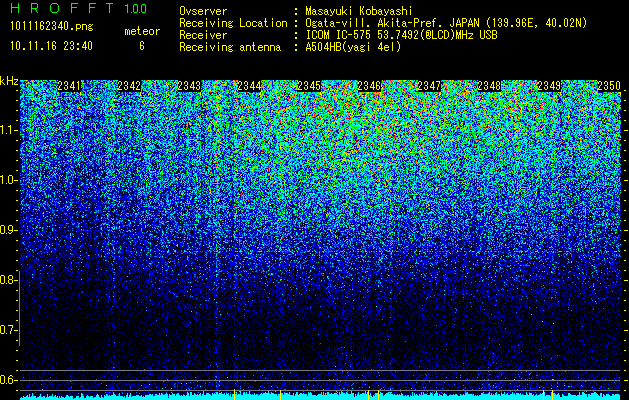The image size is (629, 400).
Task: Select the Ogata-vill. Akita-Pref. JAPAN location text
Action: pyautogui.click(x=446, y=23)
